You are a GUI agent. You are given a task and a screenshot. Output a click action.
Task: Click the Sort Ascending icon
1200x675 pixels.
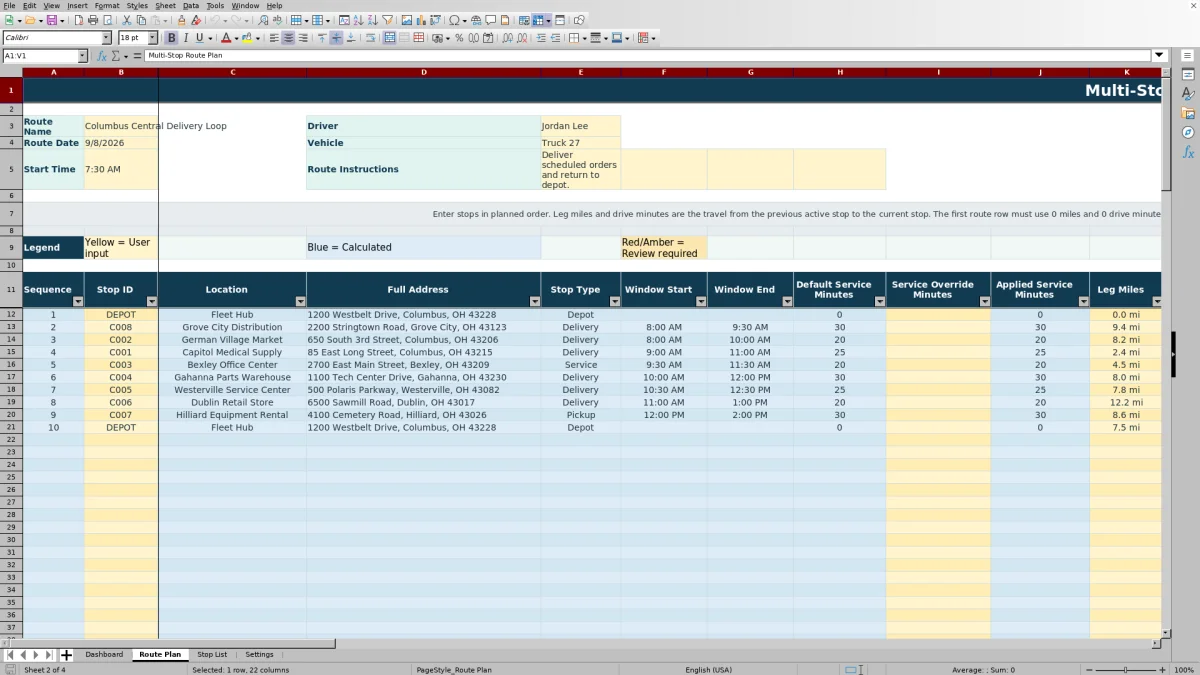click(358, 20)
